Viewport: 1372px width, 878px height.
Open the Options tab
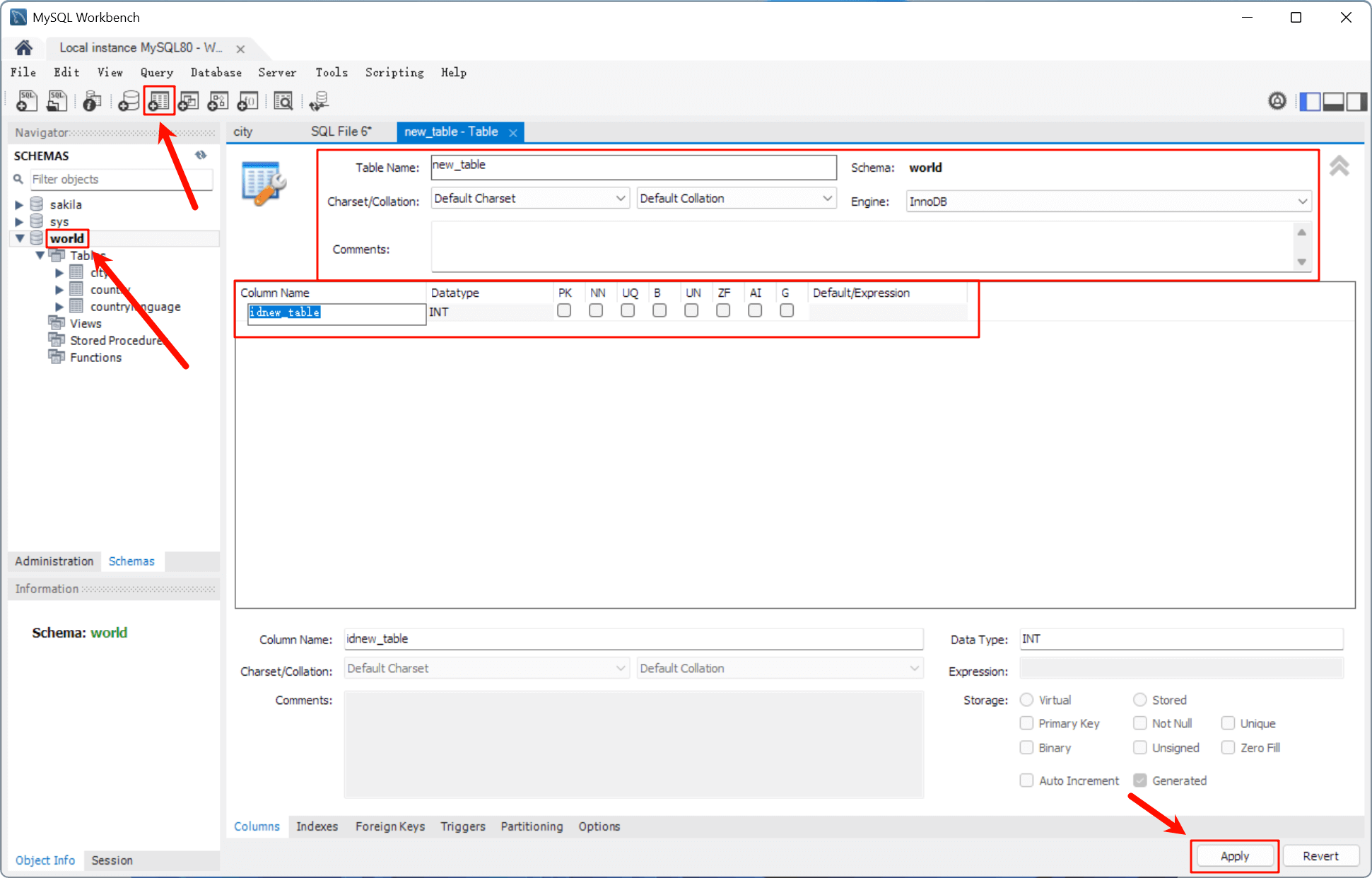[599, 826]
